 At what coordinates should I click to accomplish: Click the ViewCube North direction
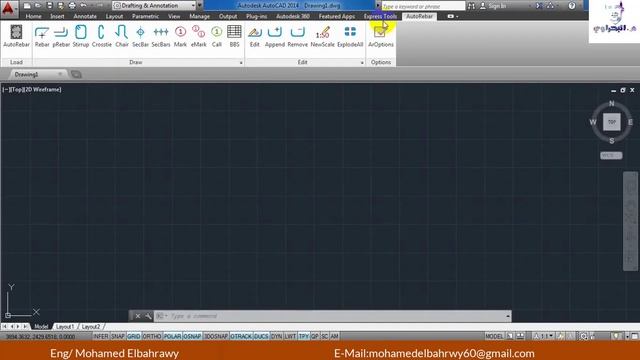click(611, 103)
